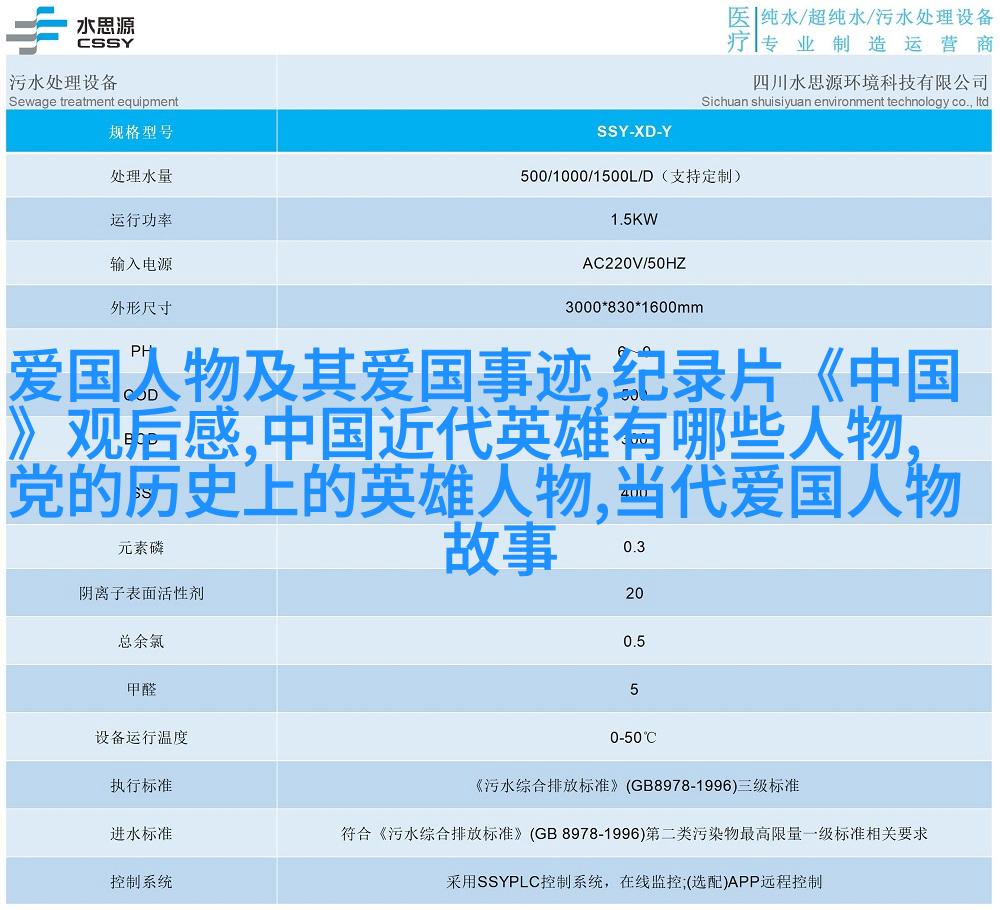Click the 甲醛 value 5 cell

tap(634, 689)
